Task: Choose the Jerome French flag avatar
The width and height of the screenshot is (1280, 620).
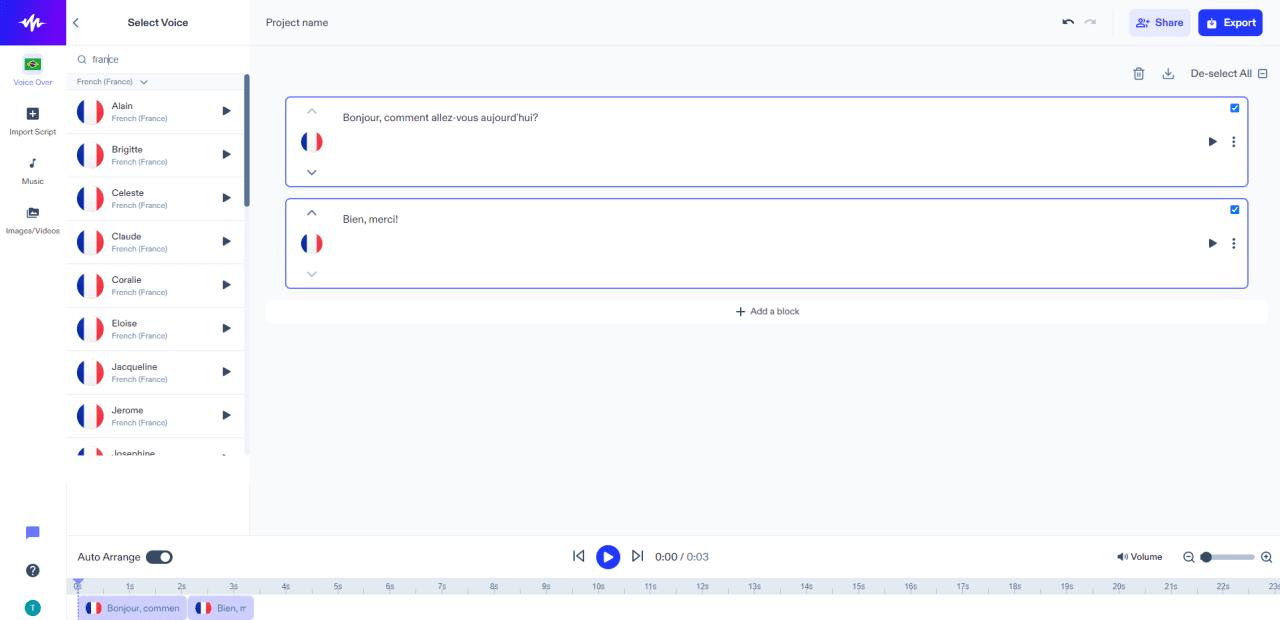Action: coord(90,415)
